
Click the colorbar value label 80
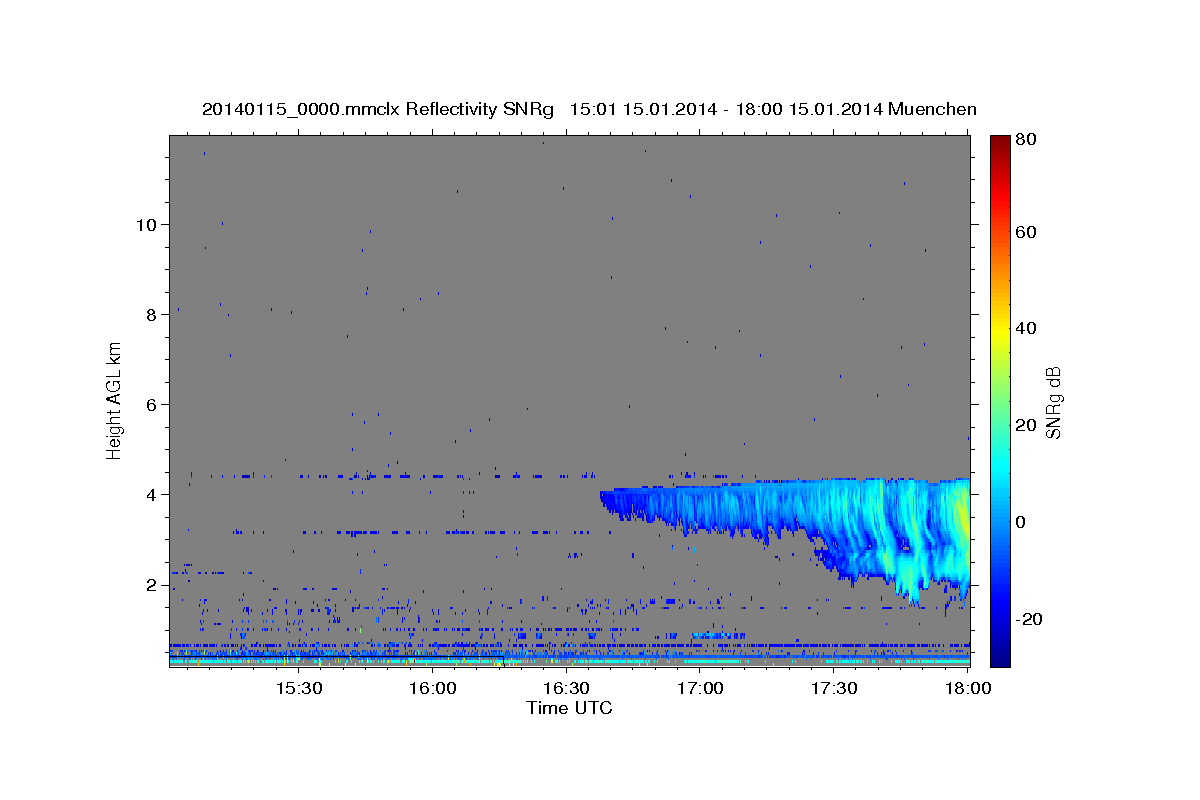point(1026,141)
